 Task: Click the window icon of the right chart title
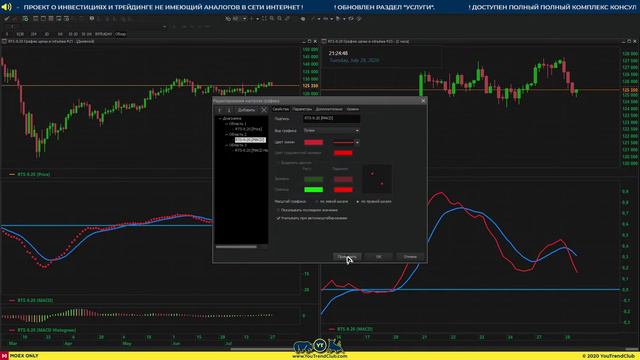324,41
